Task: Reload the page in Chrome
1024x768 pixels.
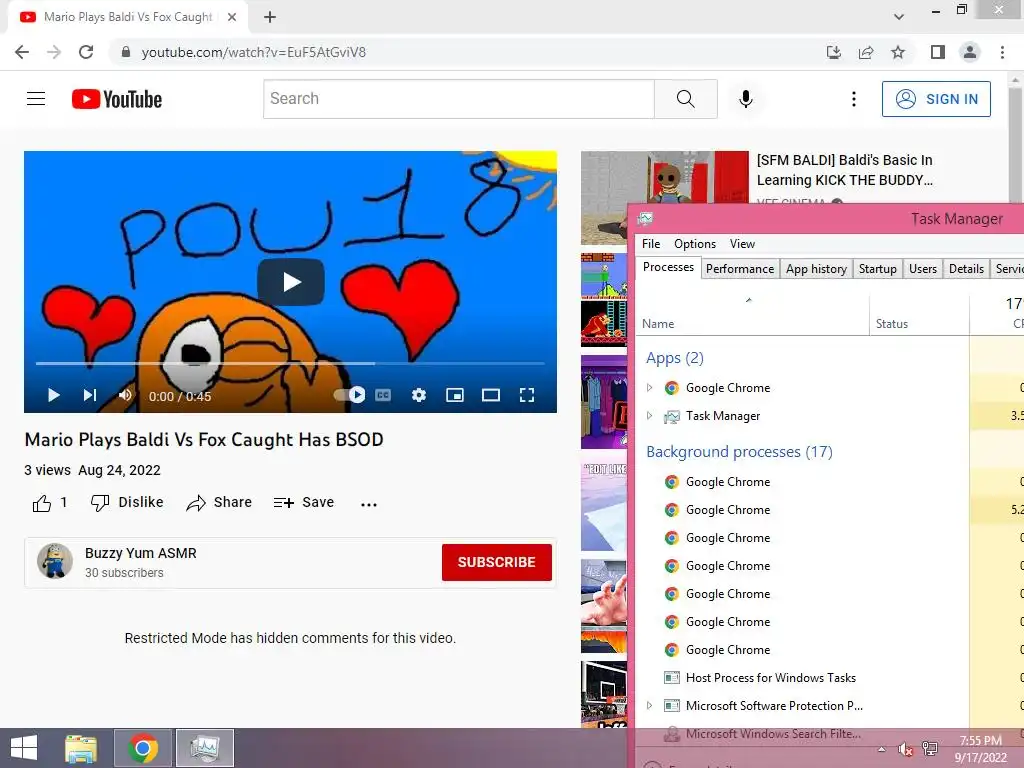Action: (86, 52)
